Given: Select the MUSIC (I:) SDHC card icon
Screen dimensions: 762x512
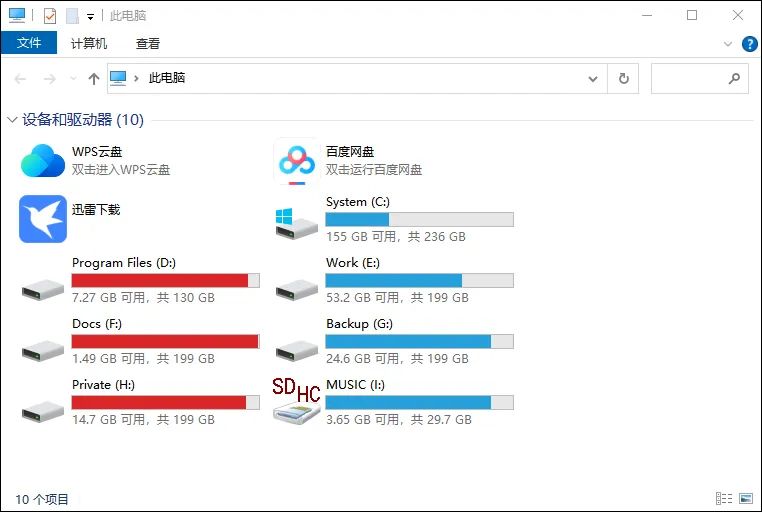Looking at the screenshot, I should click(x=296, y=402).
